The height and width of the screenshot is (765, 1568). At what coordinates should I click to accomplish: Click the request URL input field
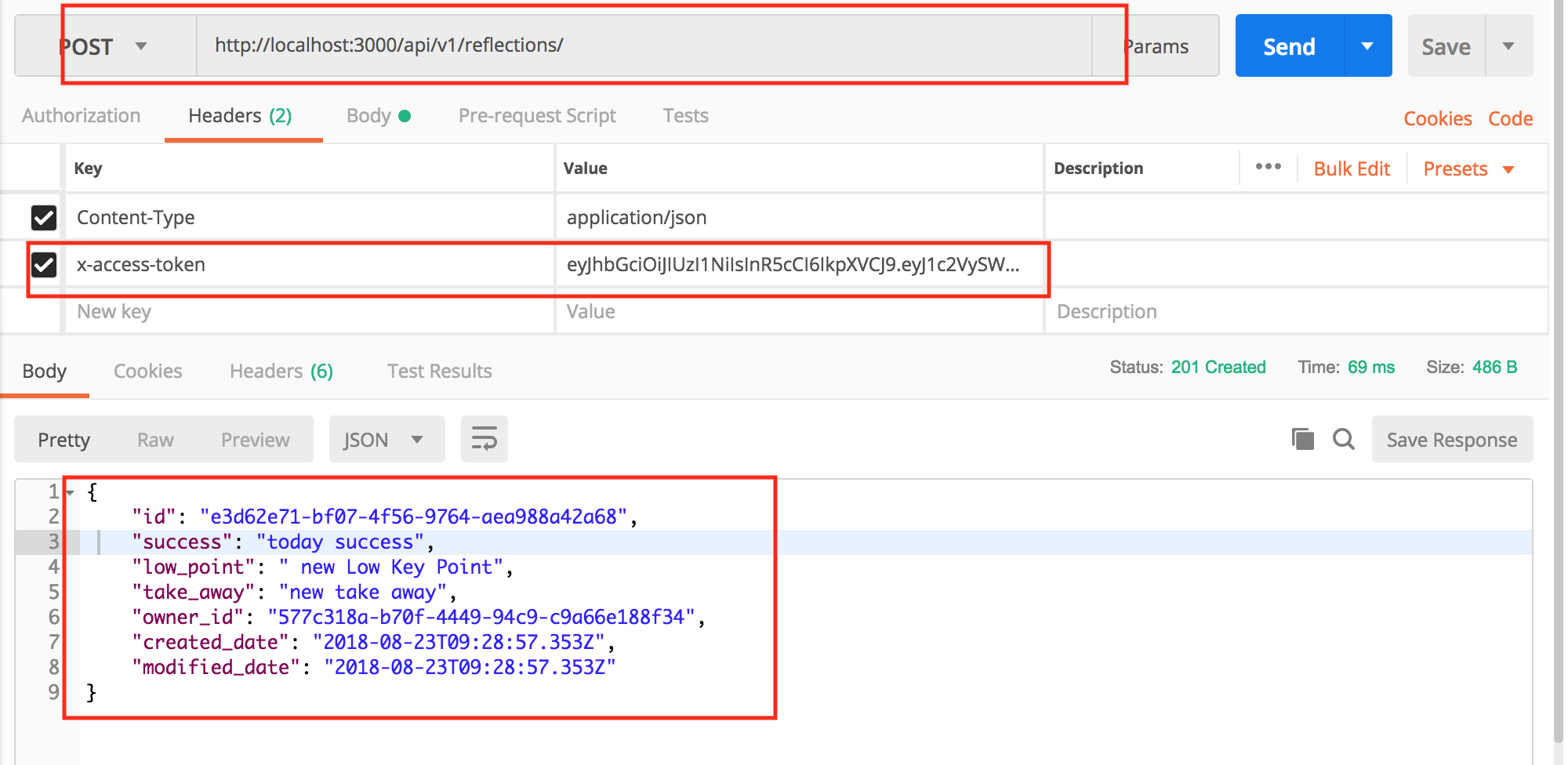tap(643, 45)
